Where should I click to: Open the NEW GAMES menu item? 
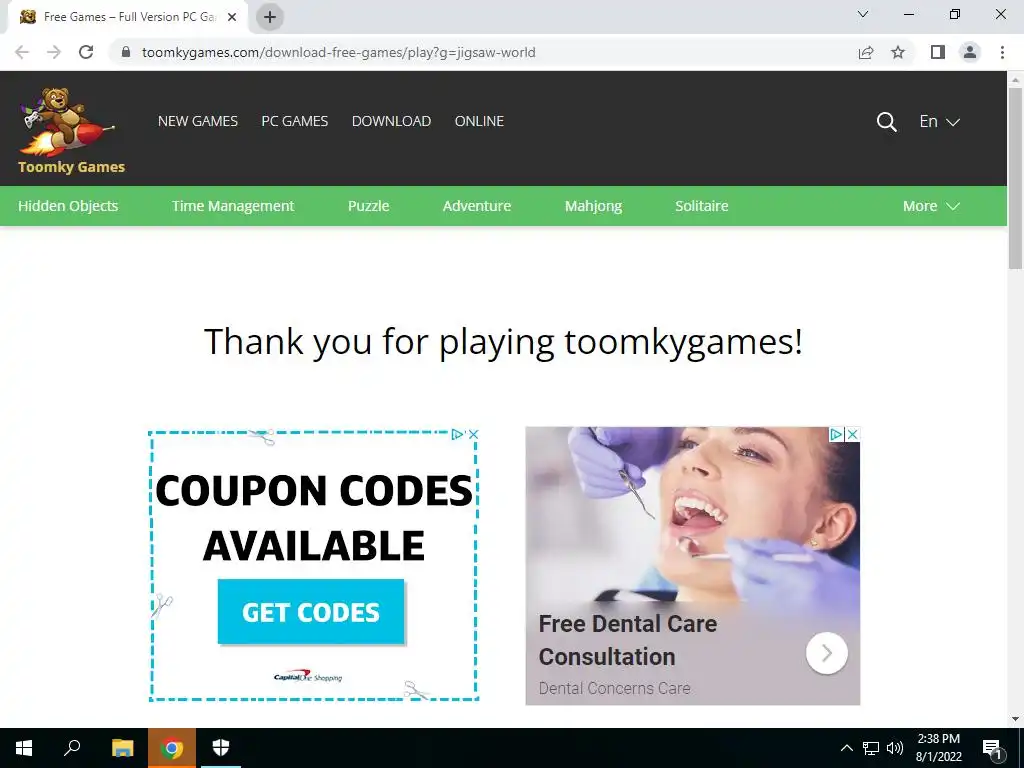[198, 121]
